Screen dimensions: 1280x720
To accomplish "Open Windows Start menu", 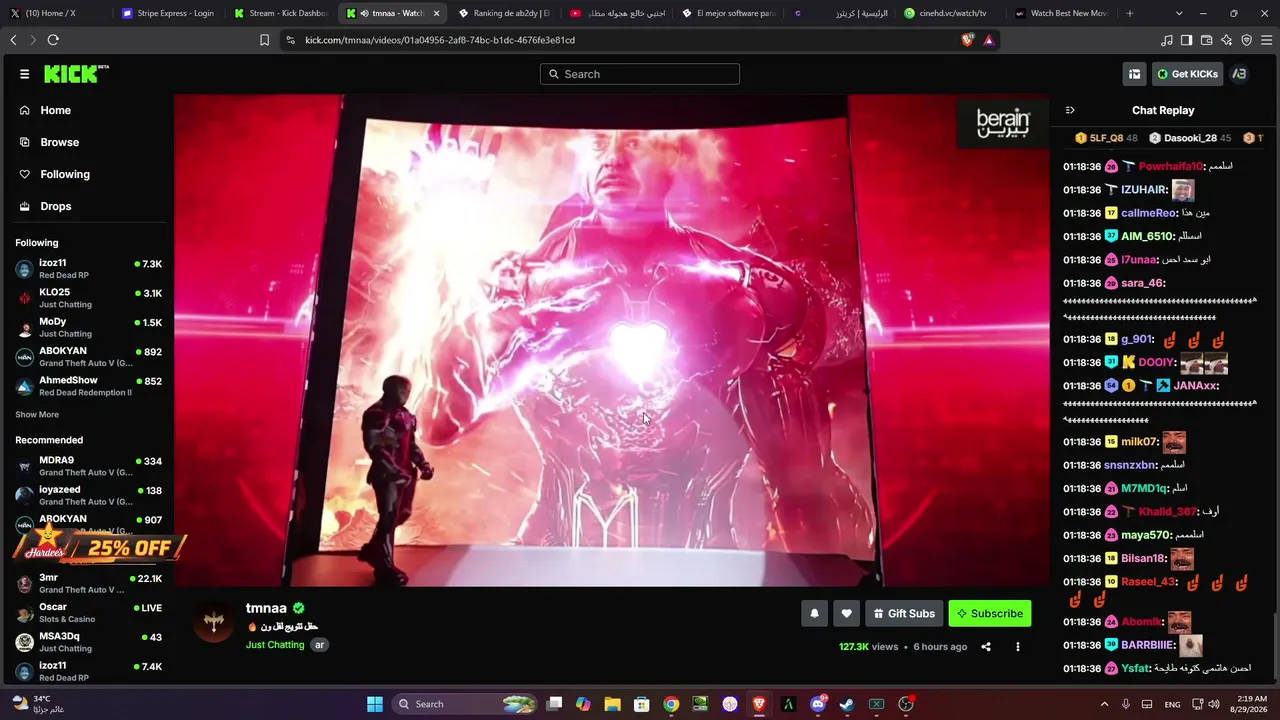I will pyautogui.click(x=375, y=704).
